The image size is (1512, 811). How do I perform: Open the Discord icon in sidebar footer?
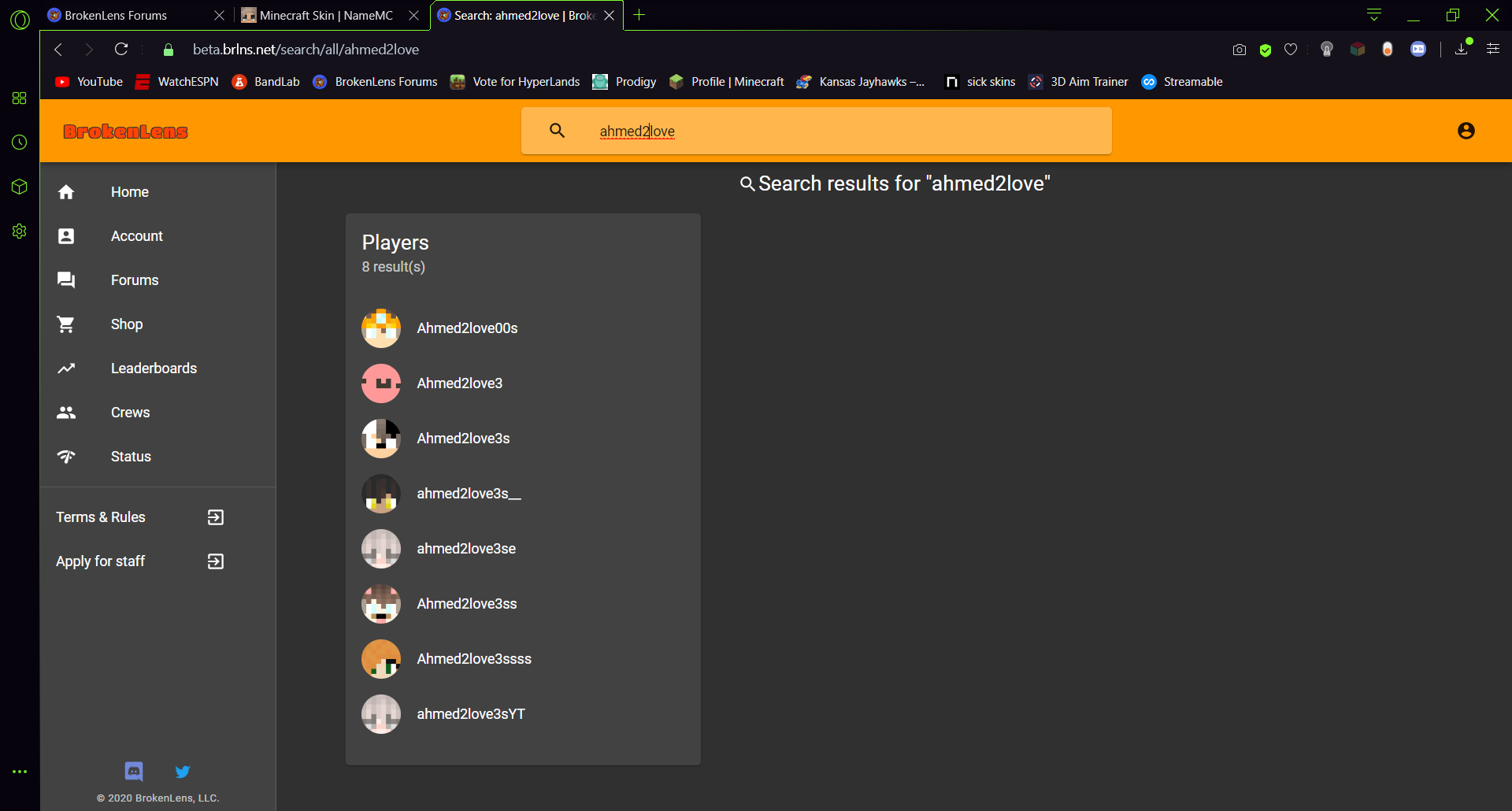[x=134, y=771]
